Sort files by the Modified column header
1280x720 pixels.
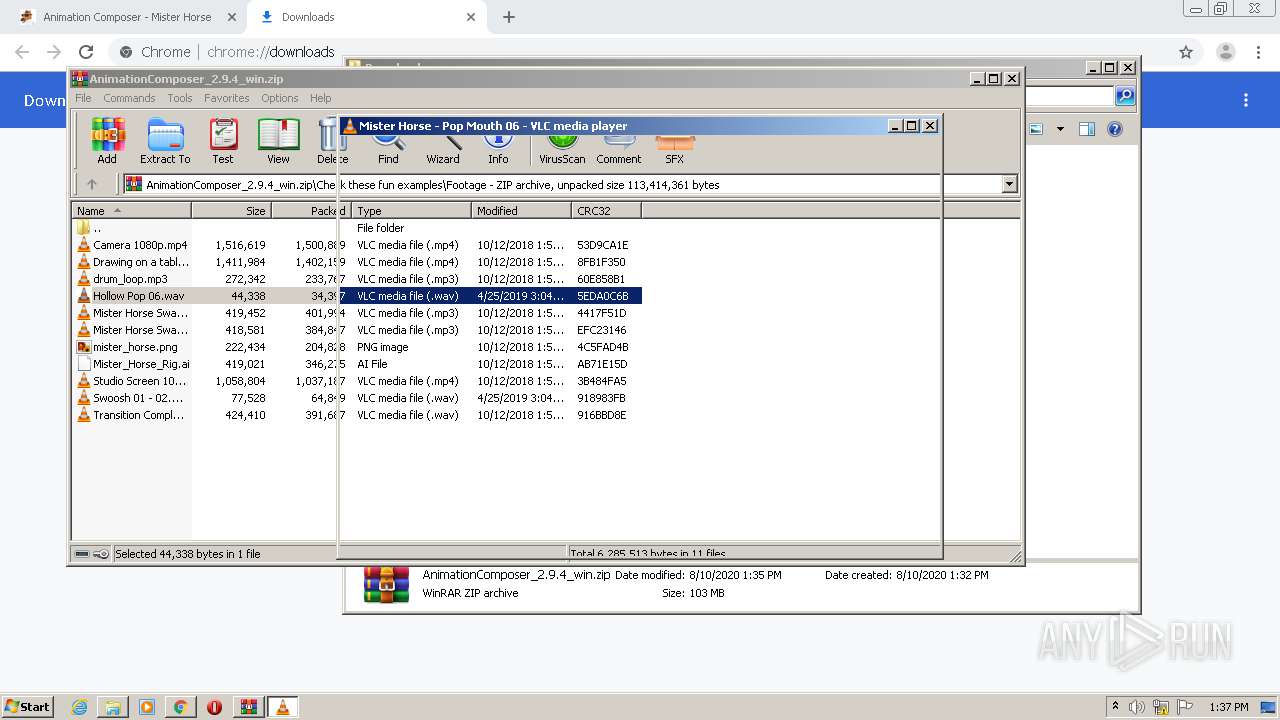(521, 211)
